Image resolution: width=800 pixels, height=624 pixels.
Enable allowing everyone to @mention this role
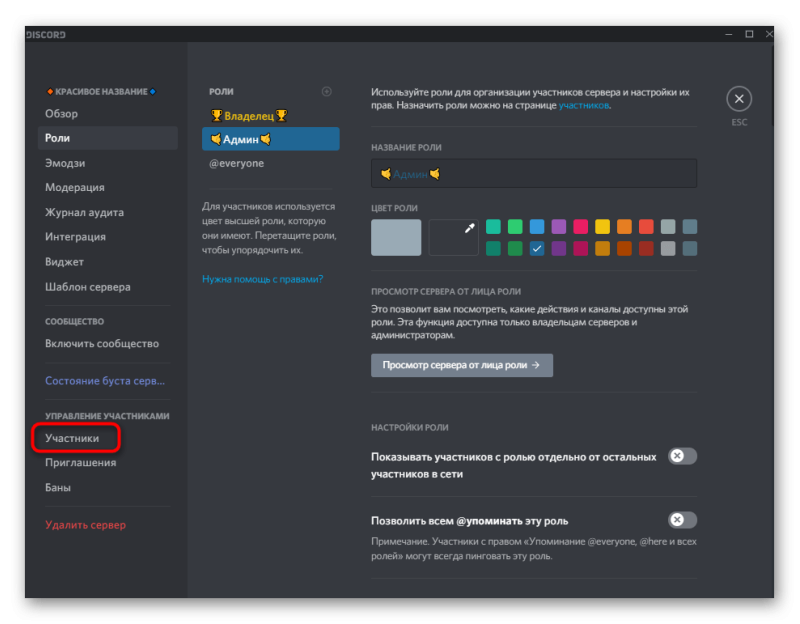[682, 520]
